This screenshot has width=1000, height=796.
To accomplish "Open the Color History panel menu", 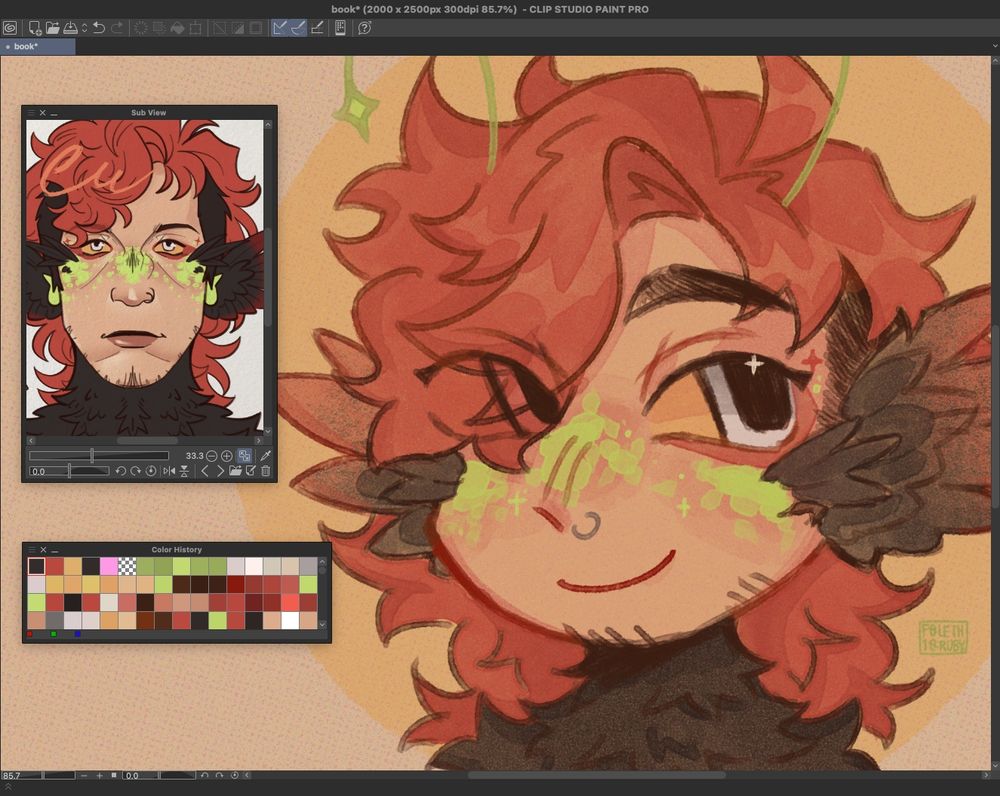I will (32, 550).
